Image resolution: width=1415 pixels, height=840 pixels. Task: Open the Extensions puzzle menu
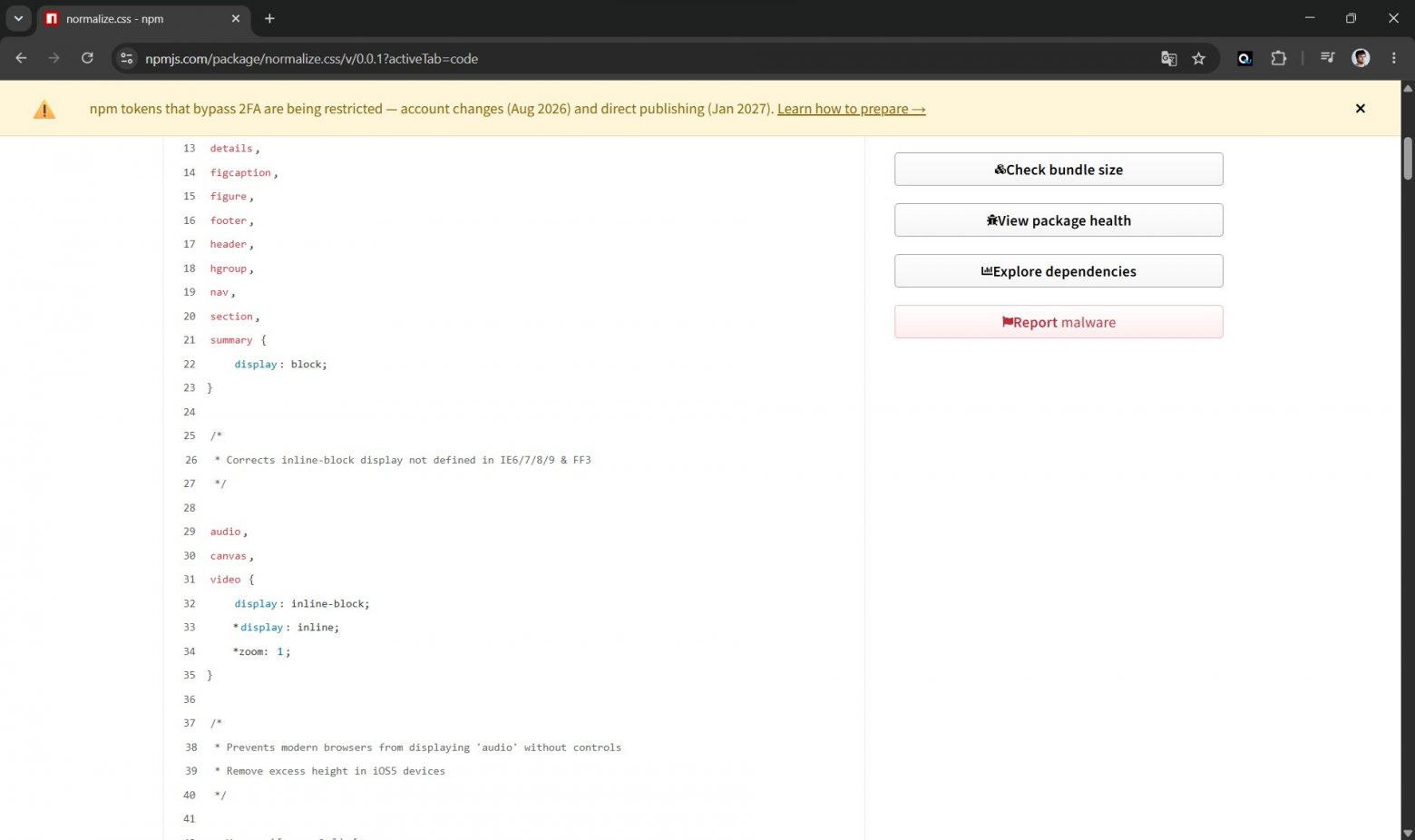click(1279, 58)
